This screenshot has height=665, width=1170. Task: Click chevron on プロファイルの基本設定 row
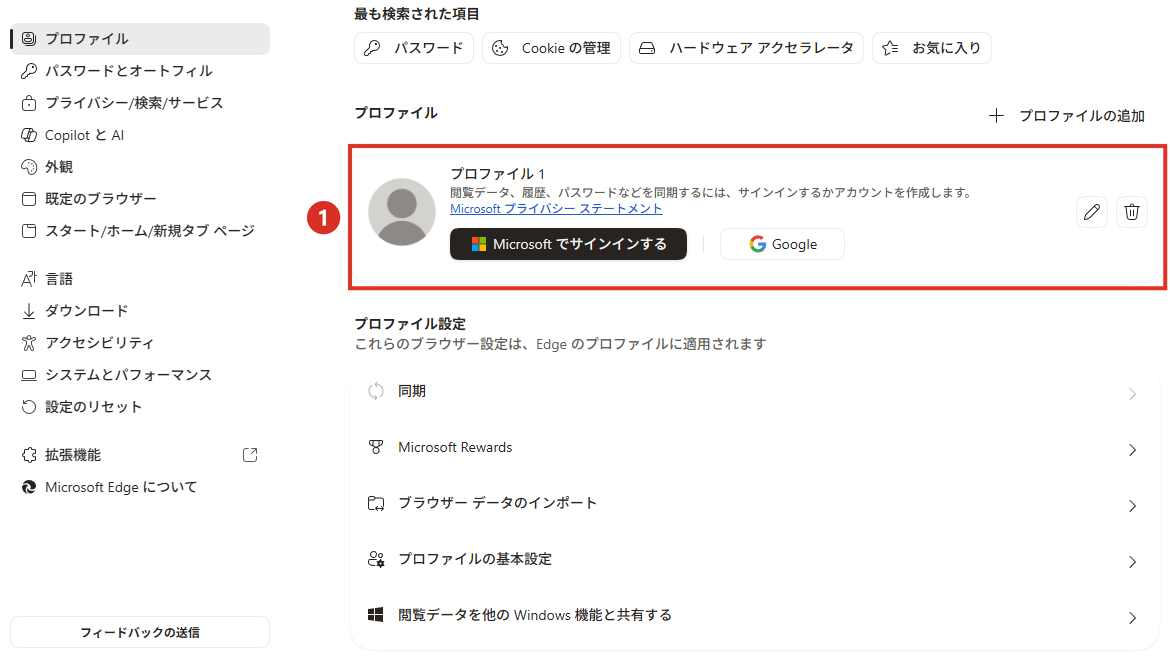[x=1132, y=562]
